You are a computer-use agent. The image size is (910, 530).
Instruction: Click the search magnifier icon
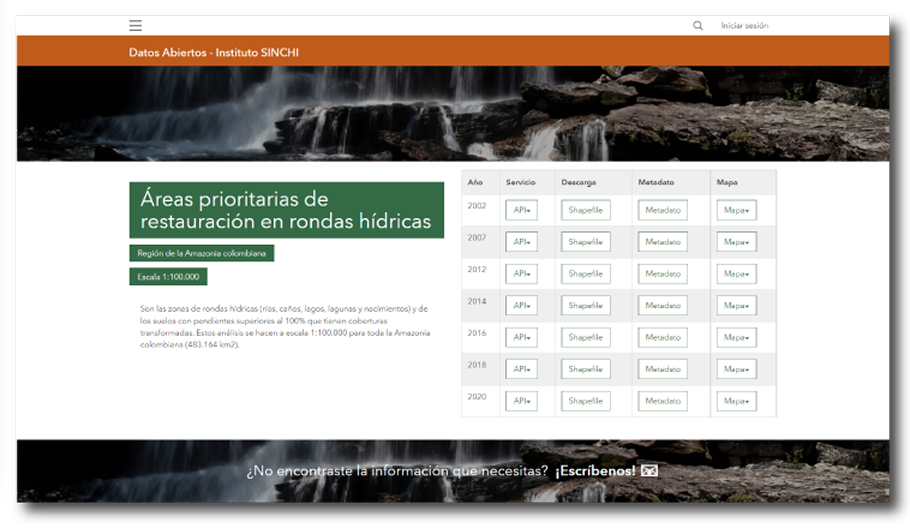click(x=698, y=26)
